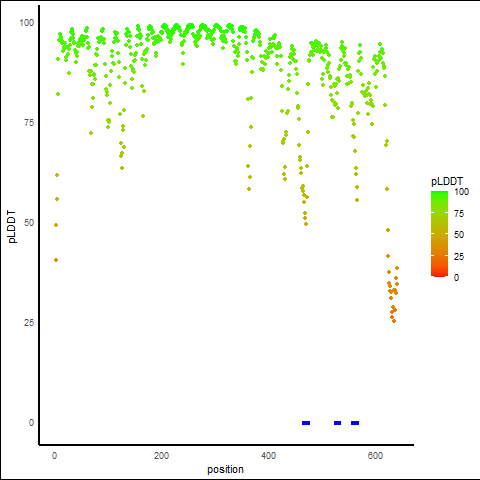Screen dimensions: 480x480
Task: Click the y-axis tick label 50
Action: pyautogui.click(x=29, y=223)
